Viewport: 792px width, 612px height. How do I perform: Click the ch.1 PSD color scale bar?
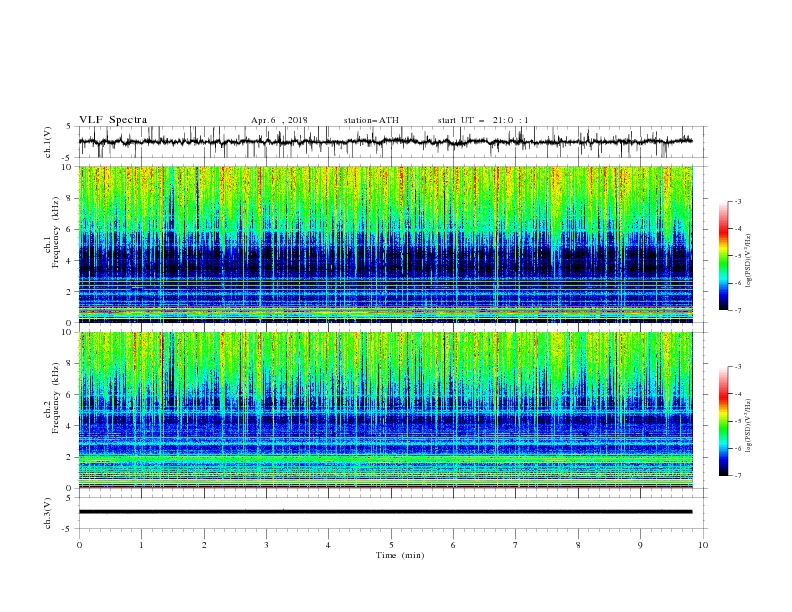click(x=723, y=256)
